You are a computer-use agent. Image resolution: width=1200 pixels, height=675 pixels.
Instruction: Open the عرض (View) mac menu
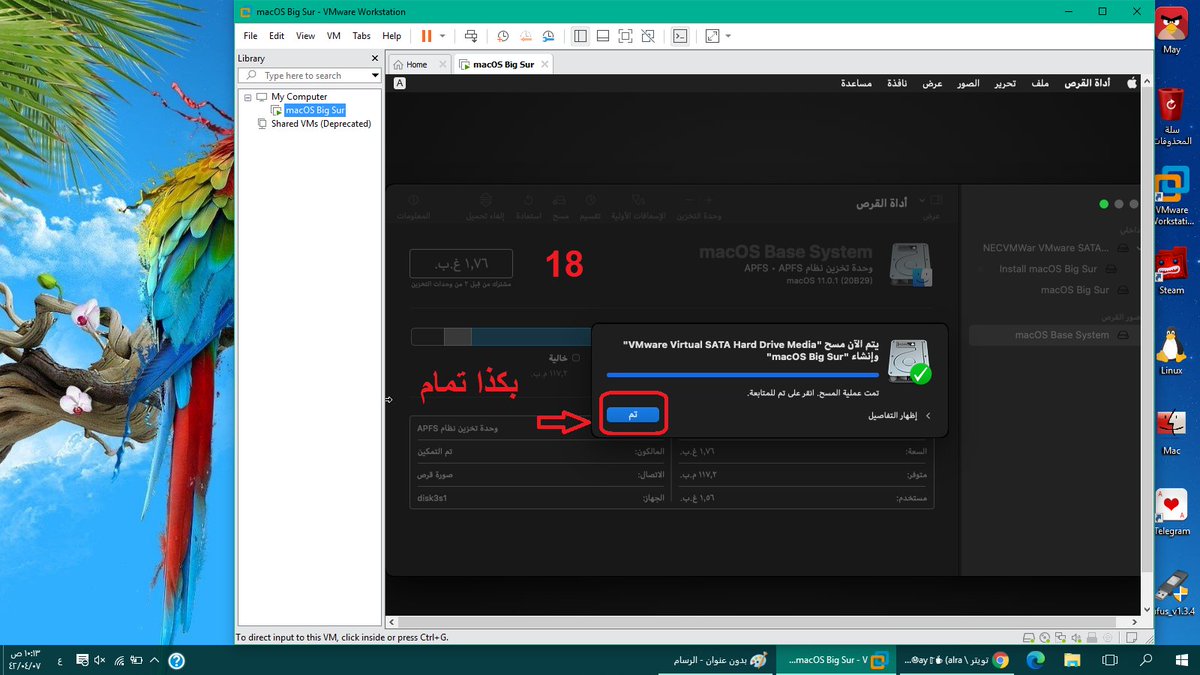[x=932, y=83]
